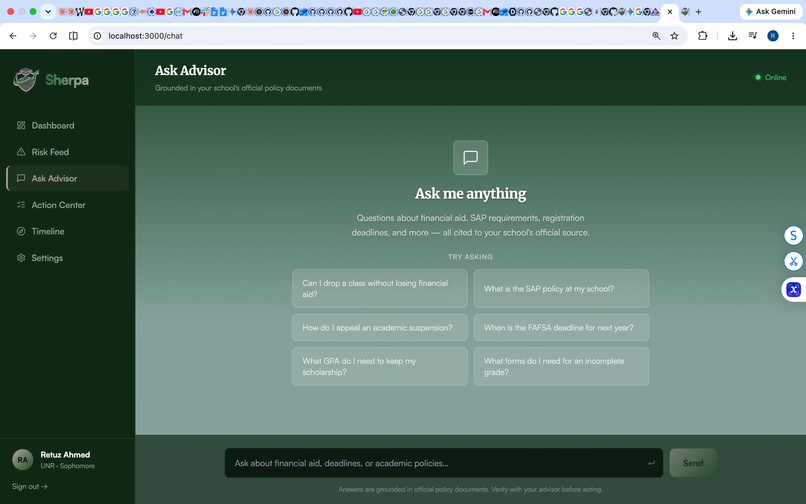Click the Send button
The height and width of the screenshot is (504, 806).
click(693, 463)
